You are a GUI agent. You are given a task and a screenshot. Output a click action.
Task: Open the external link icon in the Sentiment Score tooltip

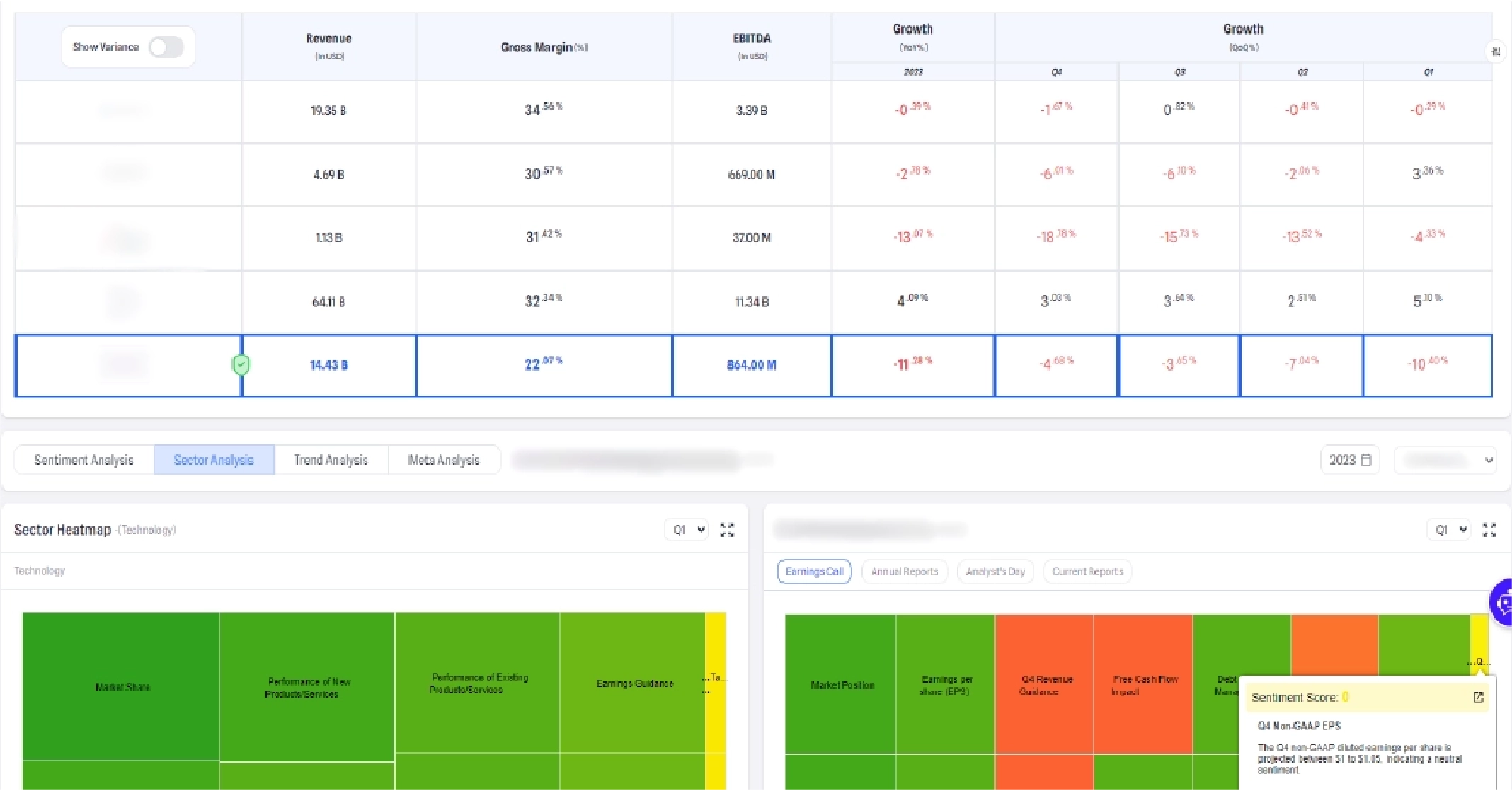(1478, 698)
